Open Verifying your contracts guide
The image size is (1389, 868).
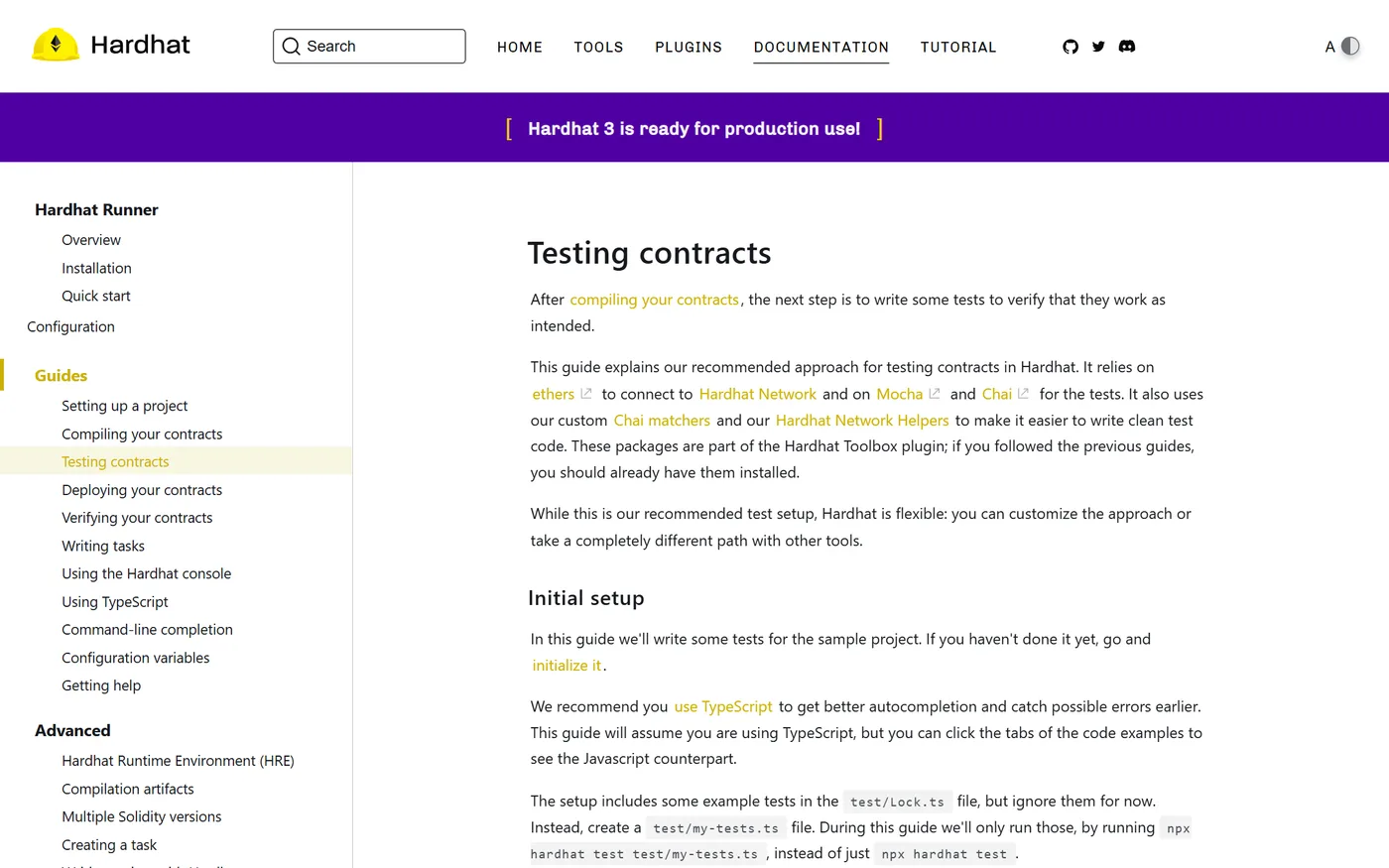coord(137,518)
